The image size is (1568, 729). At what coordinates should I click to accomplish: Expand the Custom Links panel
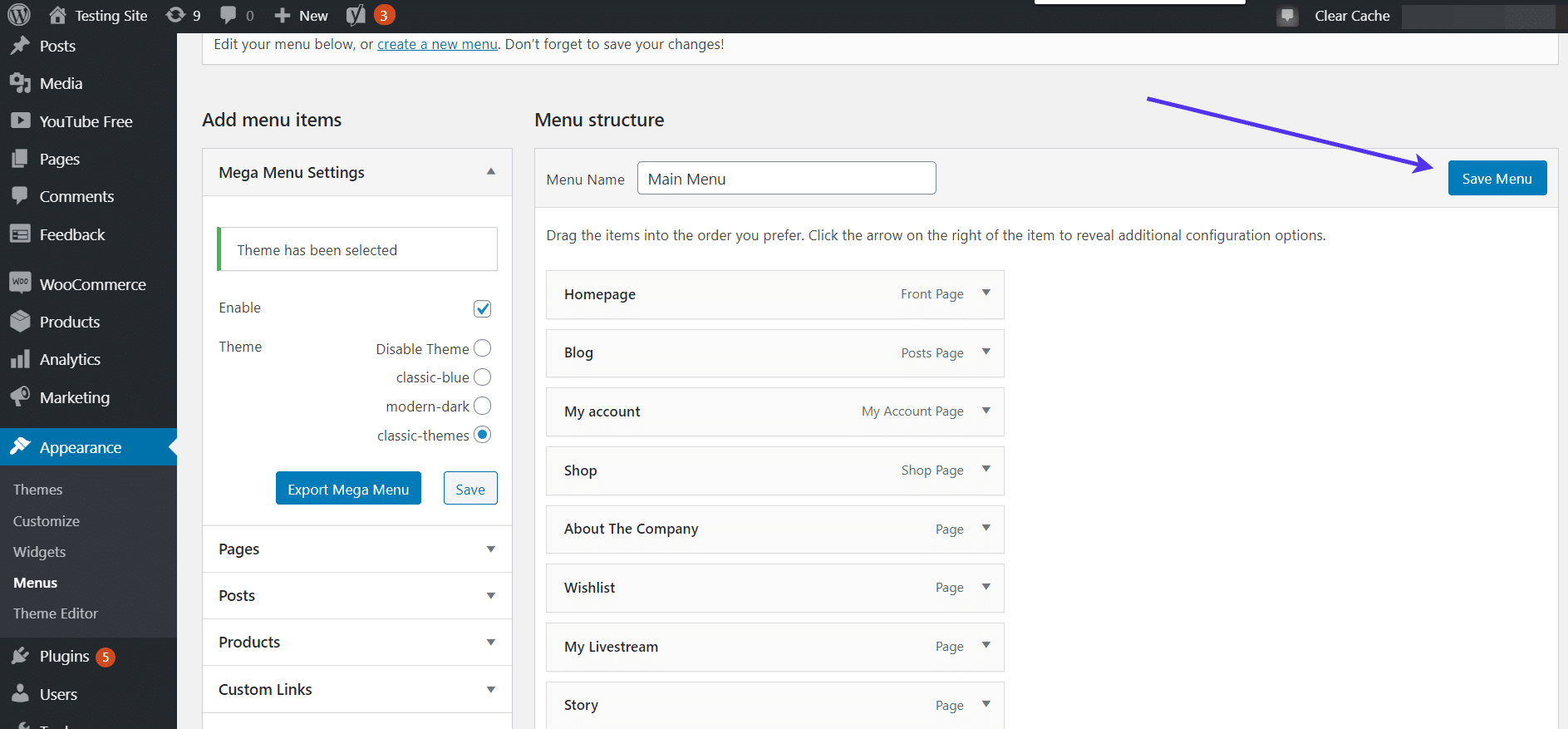tap(490, 690)
